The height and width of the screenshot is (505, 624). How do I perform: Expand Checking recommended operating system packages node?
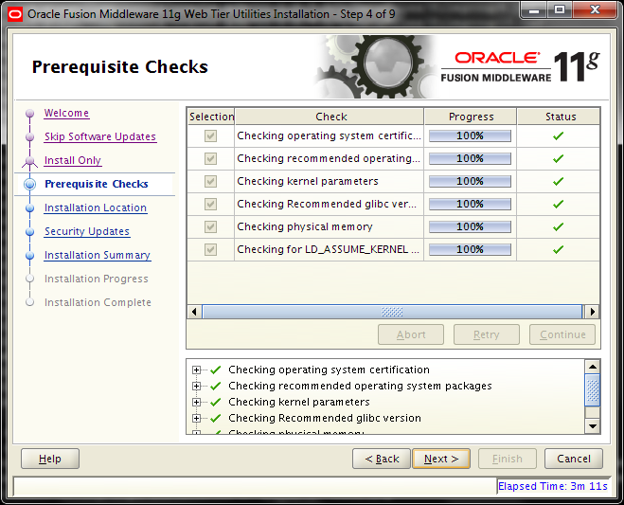[x=196, y=386]
